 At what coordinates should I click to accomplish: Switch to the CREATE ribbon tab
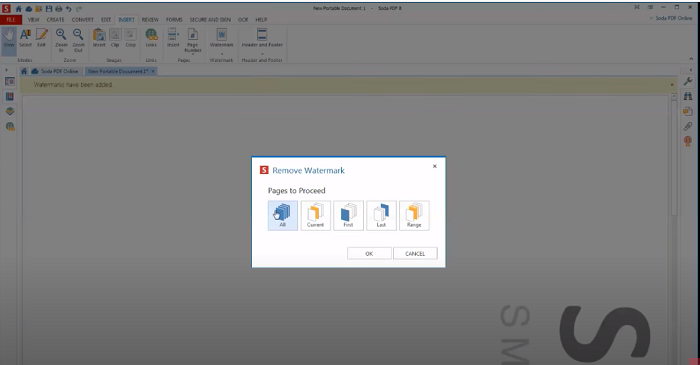(x=55, y=20)
